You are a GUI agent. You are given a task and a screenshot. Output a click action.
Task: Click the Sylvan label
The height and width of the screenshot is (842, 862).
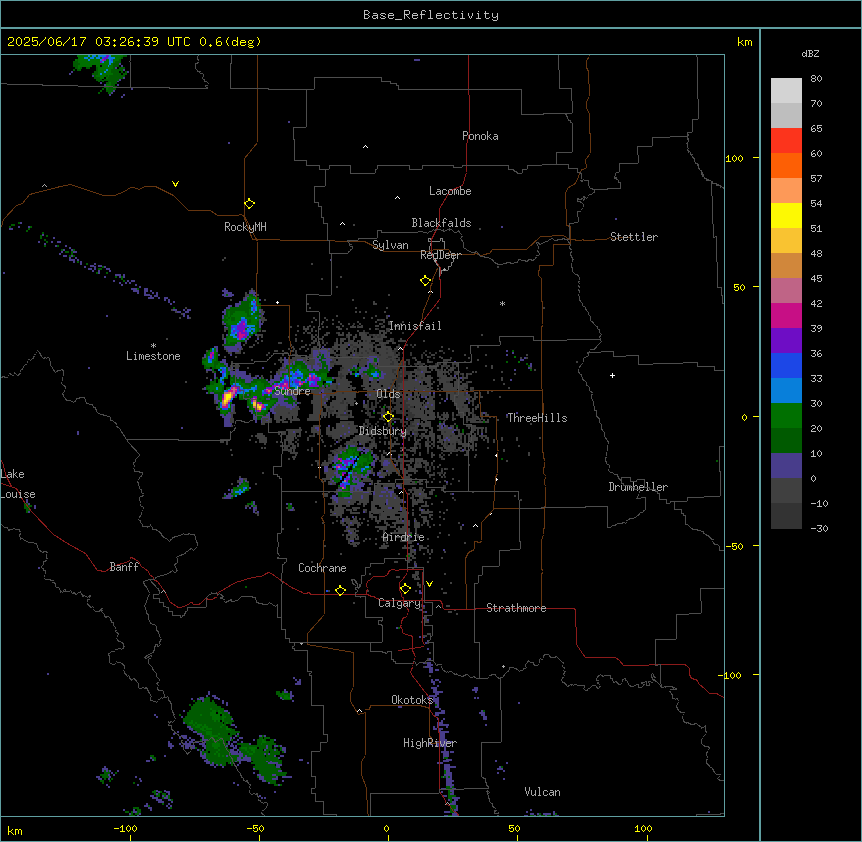click(390, 245)
